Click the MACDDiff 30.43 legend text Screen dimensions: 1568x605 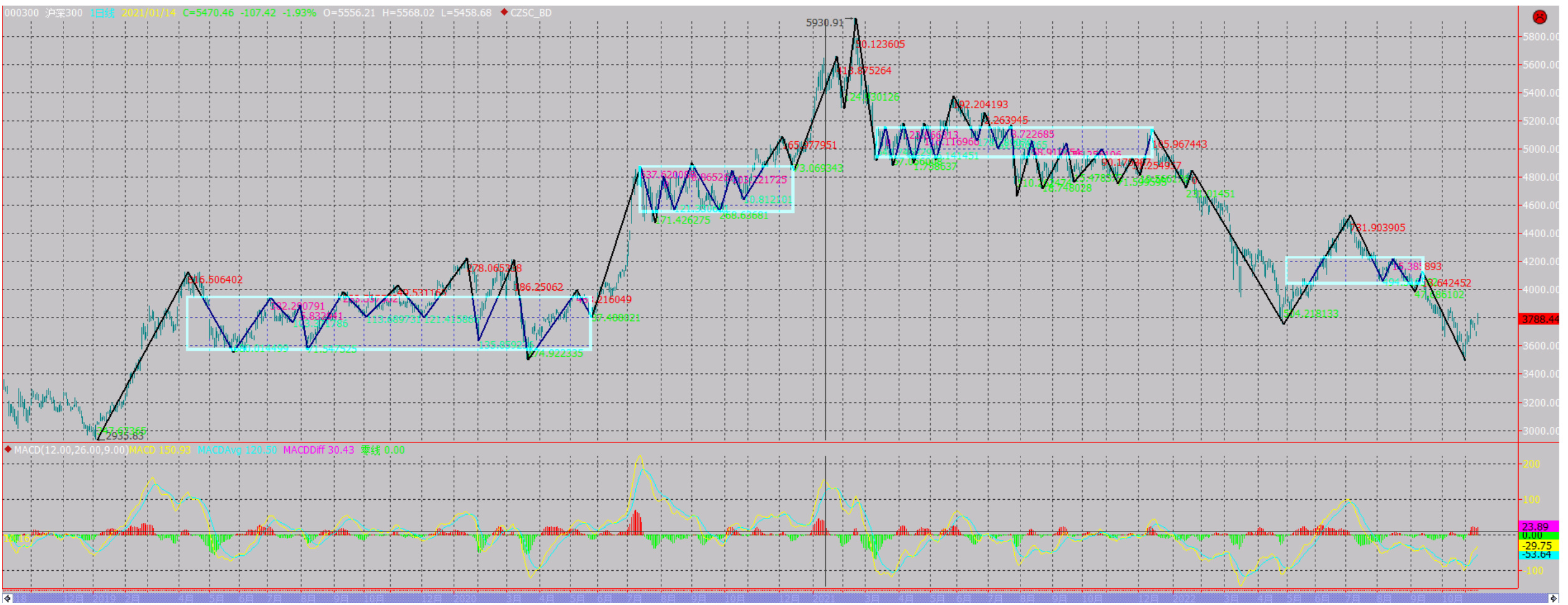[x=319, y=450]
